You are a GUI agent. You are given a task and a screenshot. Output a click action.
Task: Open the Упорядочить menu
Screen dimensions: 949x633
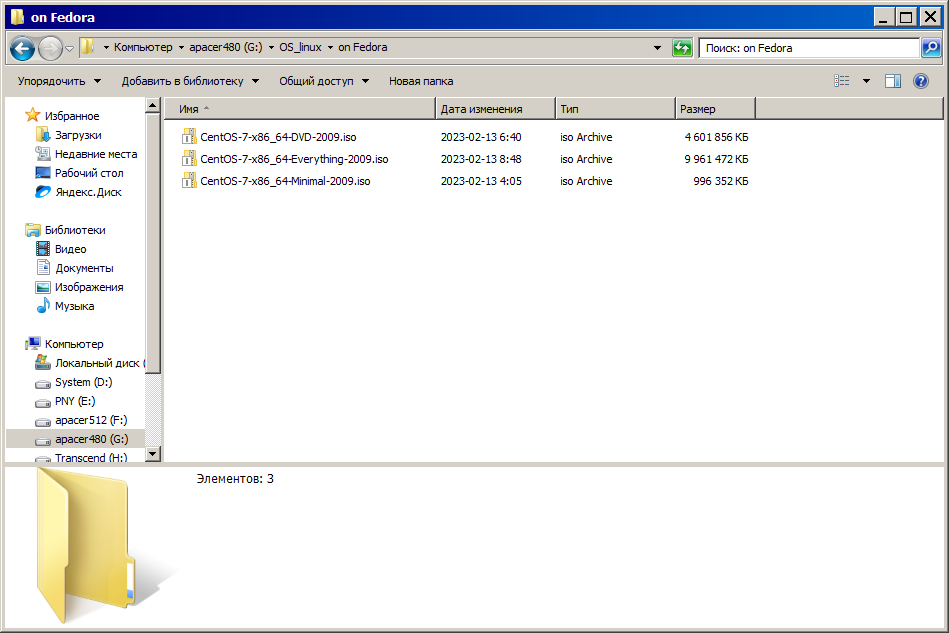[59, 81]
